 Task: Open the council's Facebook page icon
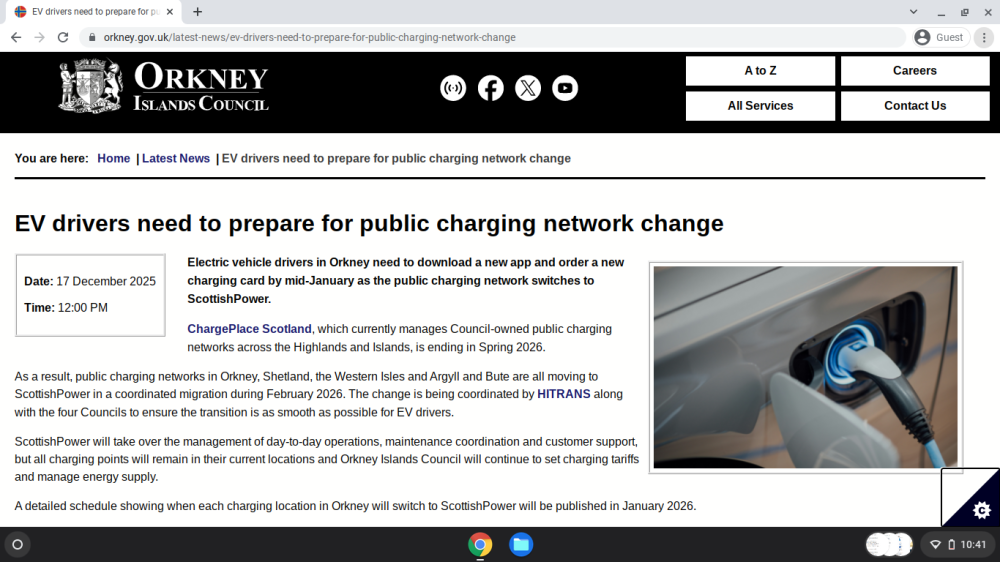pos(490,88)
